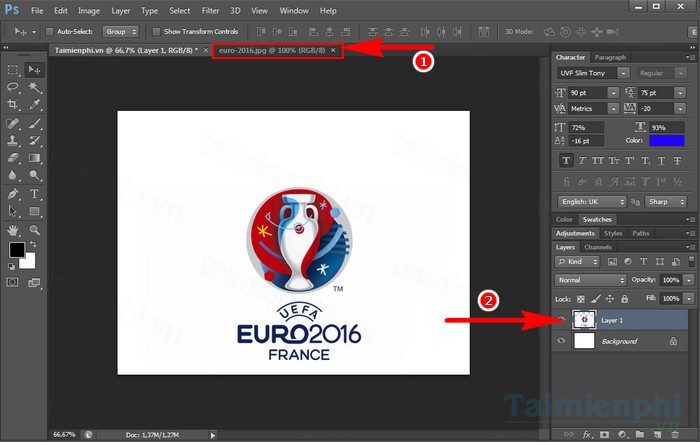Toggle Faux Bold text style
The height and width of the screenshot is (442, 700).
[x=566, y=161]
